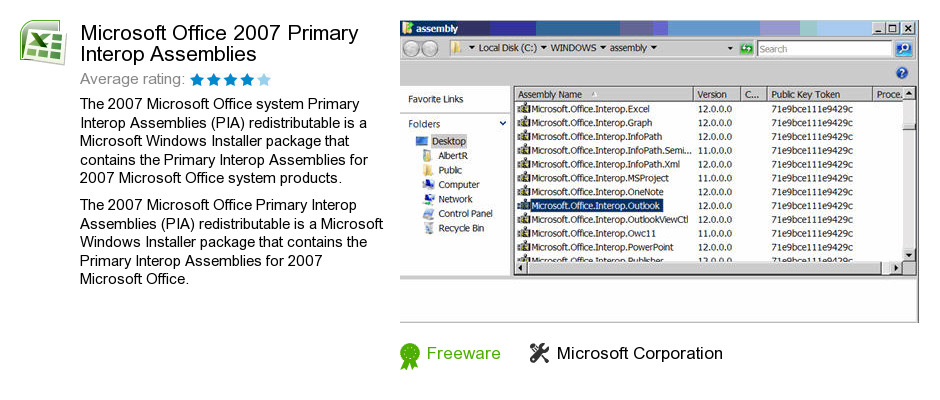Click the refresh button beside address bar
The width and height of the screenshot is (940, 400).
point(746,49)
